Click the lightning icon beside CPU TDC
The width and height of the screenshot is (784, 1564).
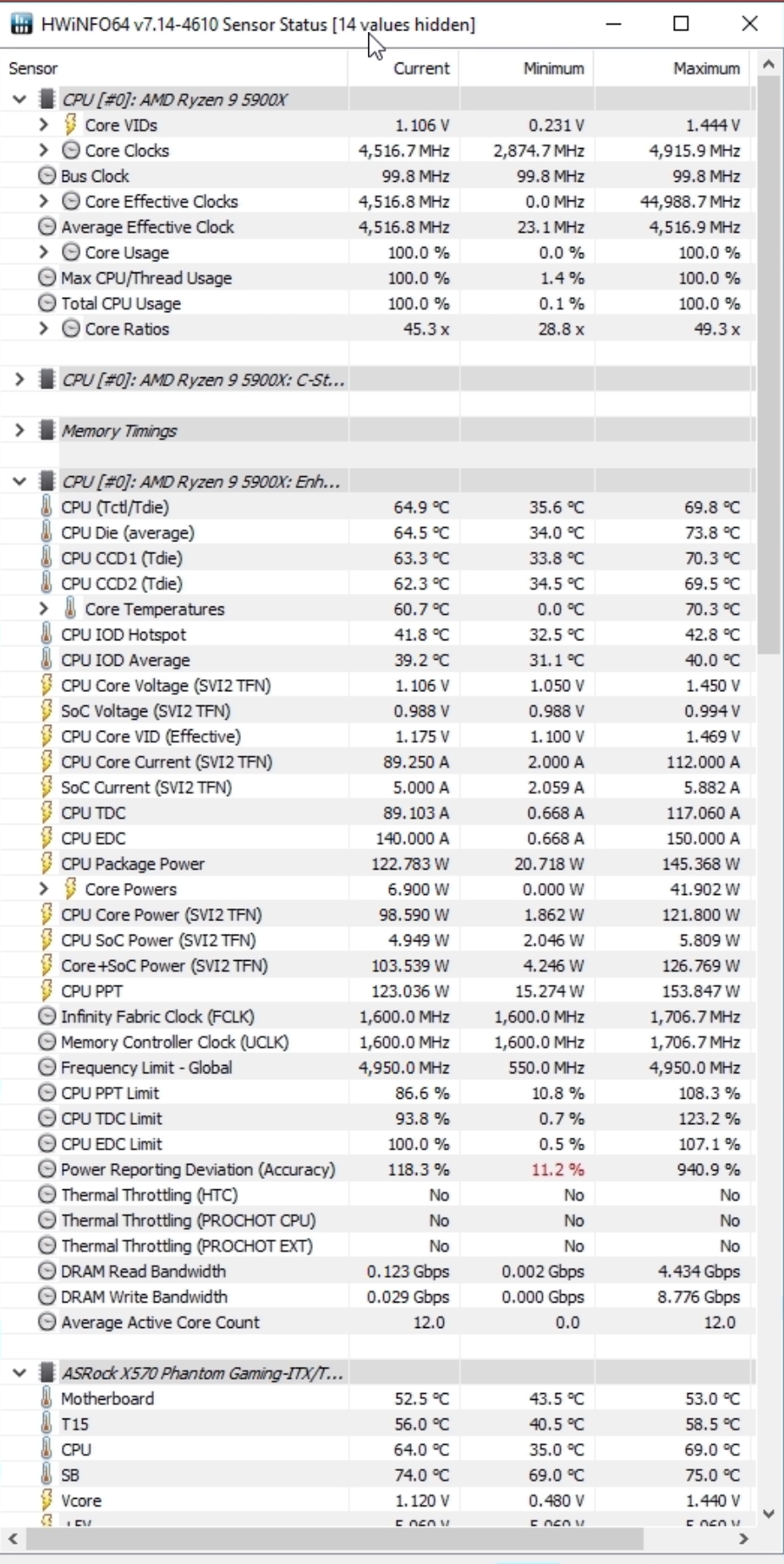[x=47, y=813]
